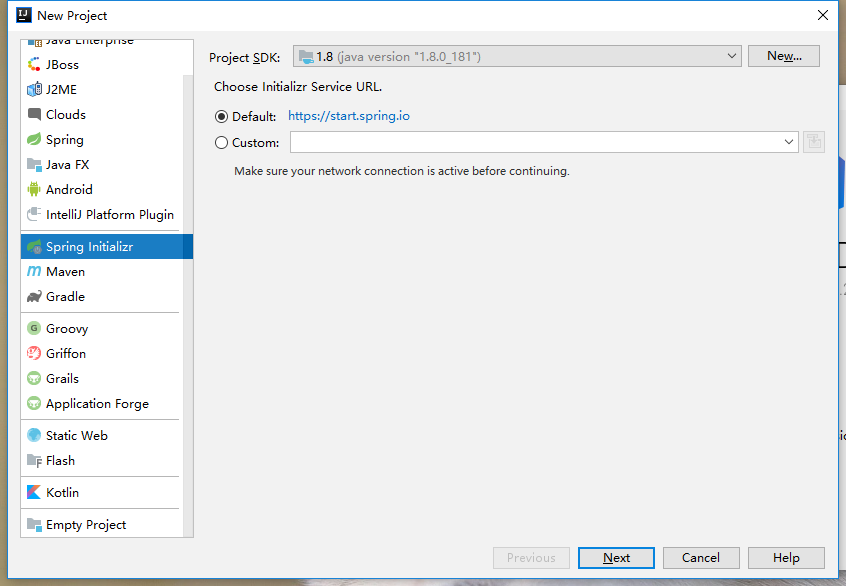This screenshot has height=586, width=846.
Task: Click the IntelliJ IDEA logo in title bar
Action: point(24,15)
